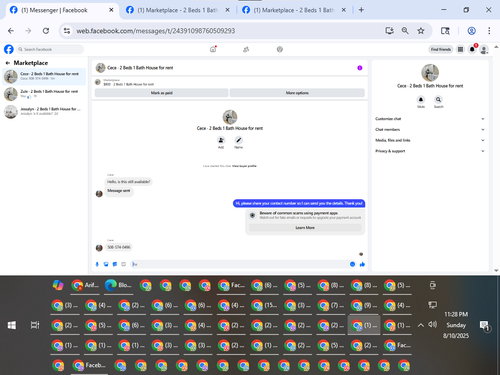500x375 pixels.
Task: Open the Friends icon in top navigation
Action: [x=246, y=49]
